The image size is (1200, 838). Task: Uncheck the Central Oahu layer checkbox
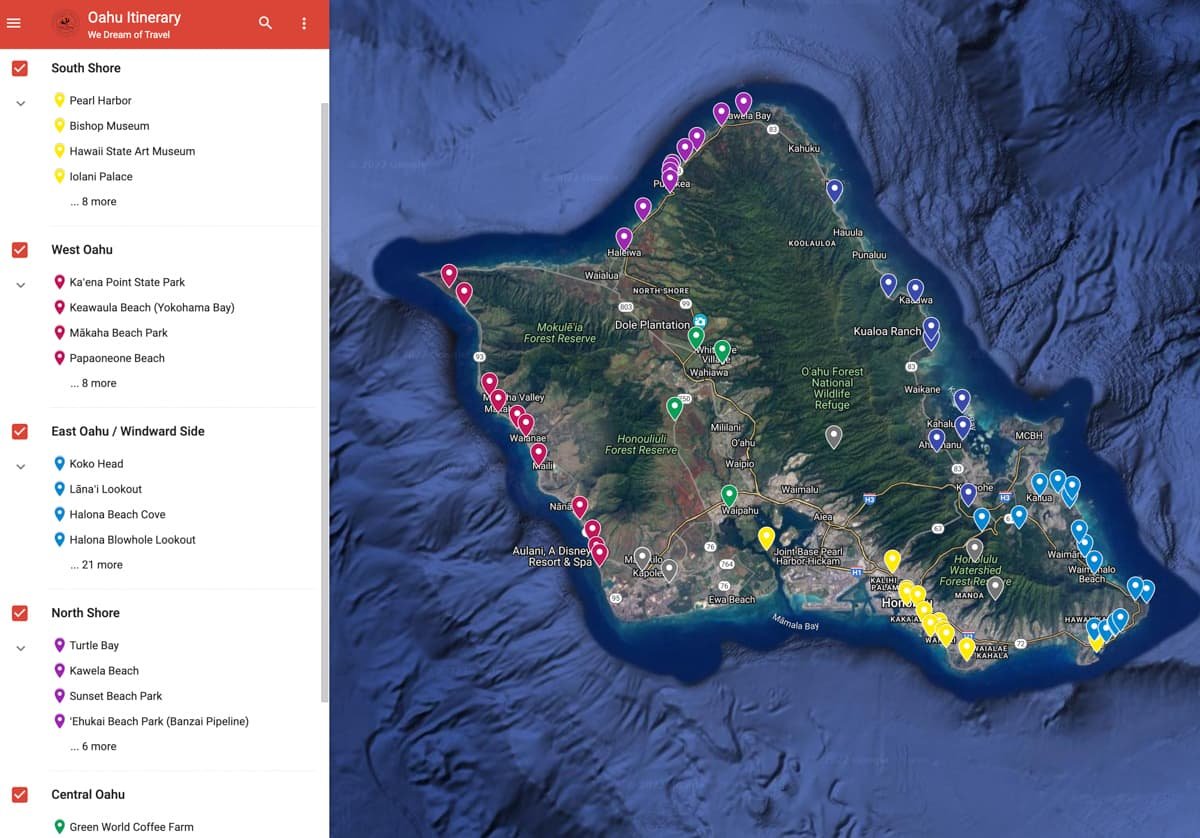pyautogui.click(x=20, y=795)
